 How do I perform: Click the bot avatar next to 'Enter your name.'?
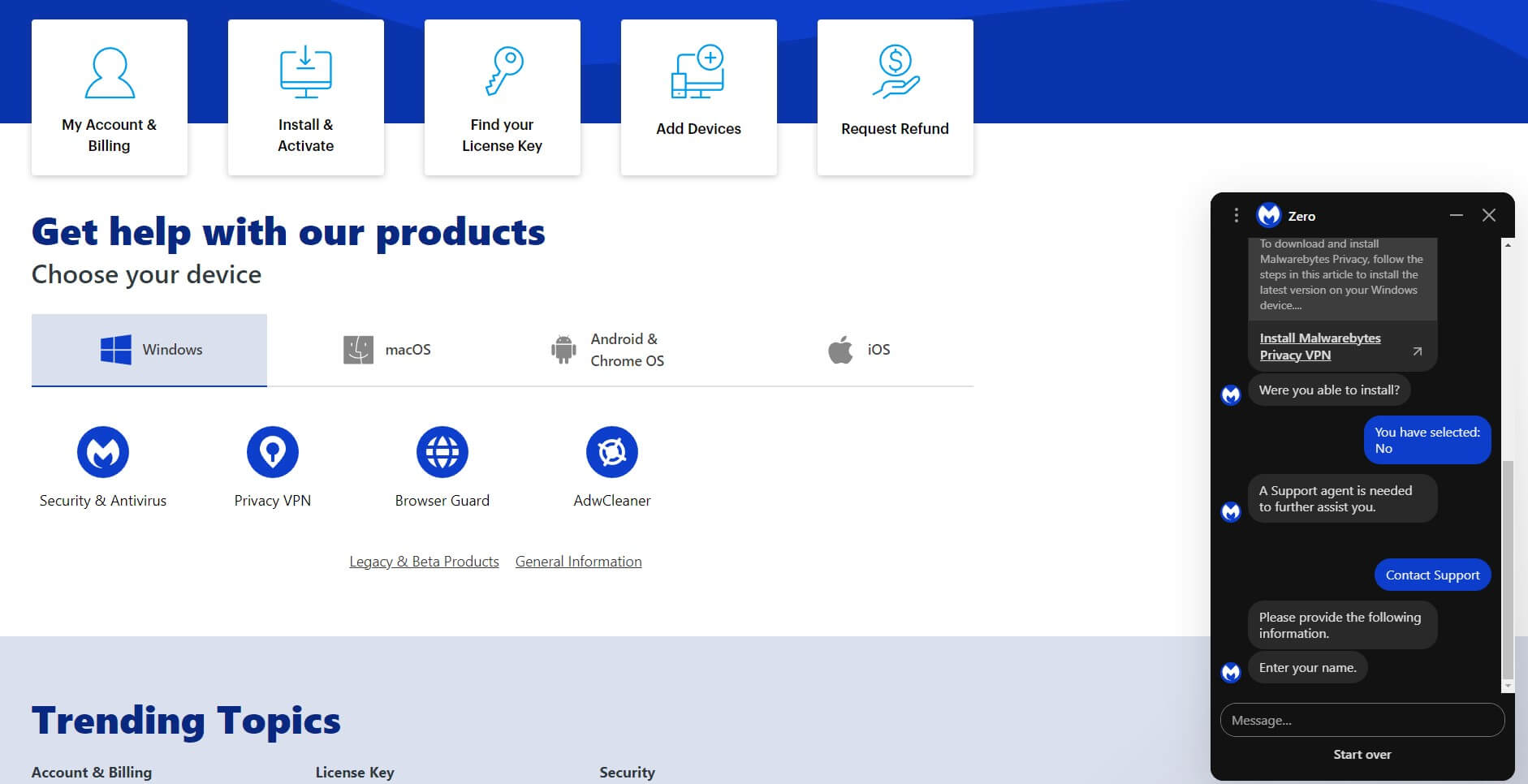(x=1231, y=673)
